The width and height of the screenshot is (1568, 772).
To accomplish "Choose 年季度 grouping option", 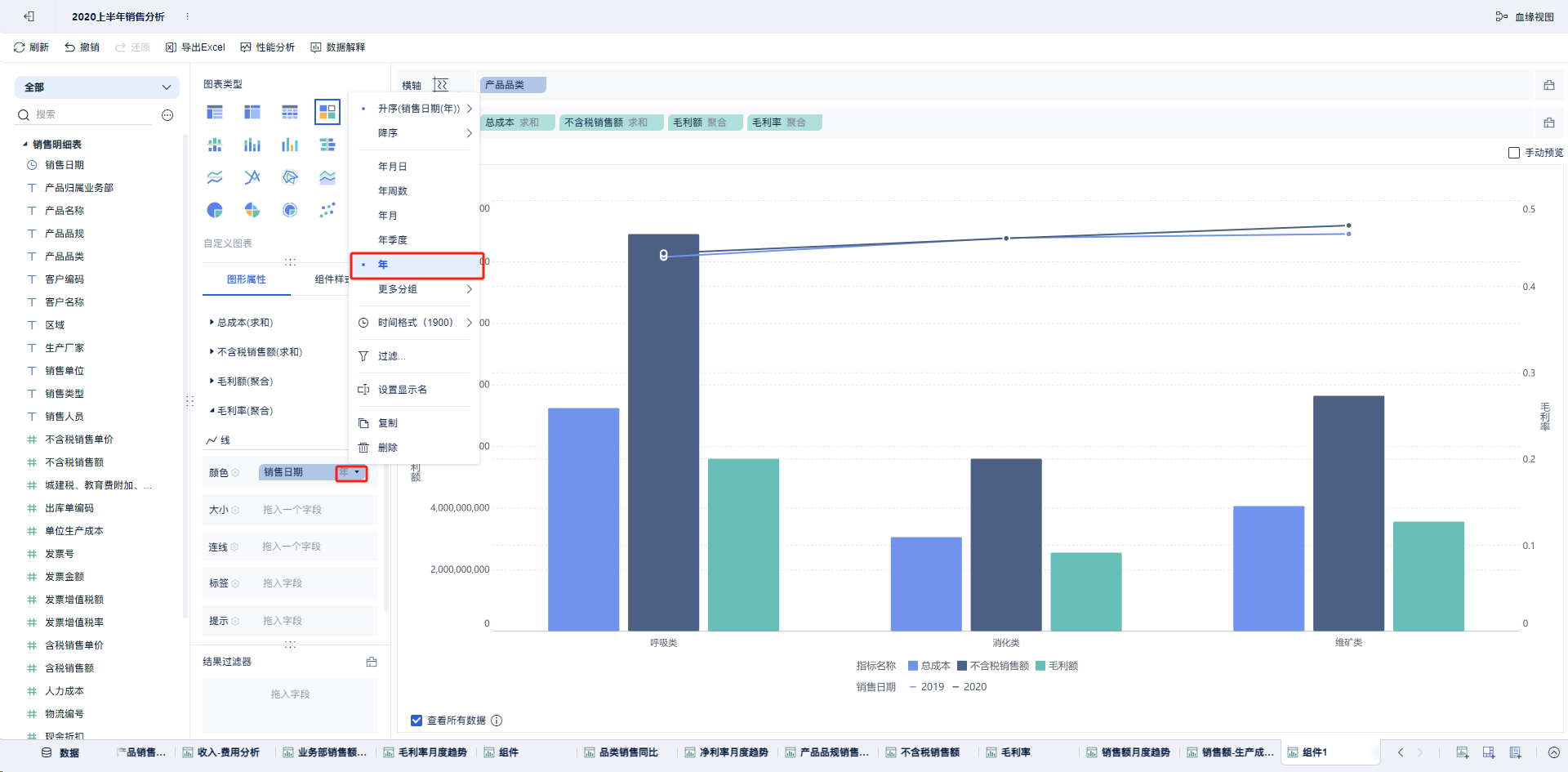I will pos(415,240).
